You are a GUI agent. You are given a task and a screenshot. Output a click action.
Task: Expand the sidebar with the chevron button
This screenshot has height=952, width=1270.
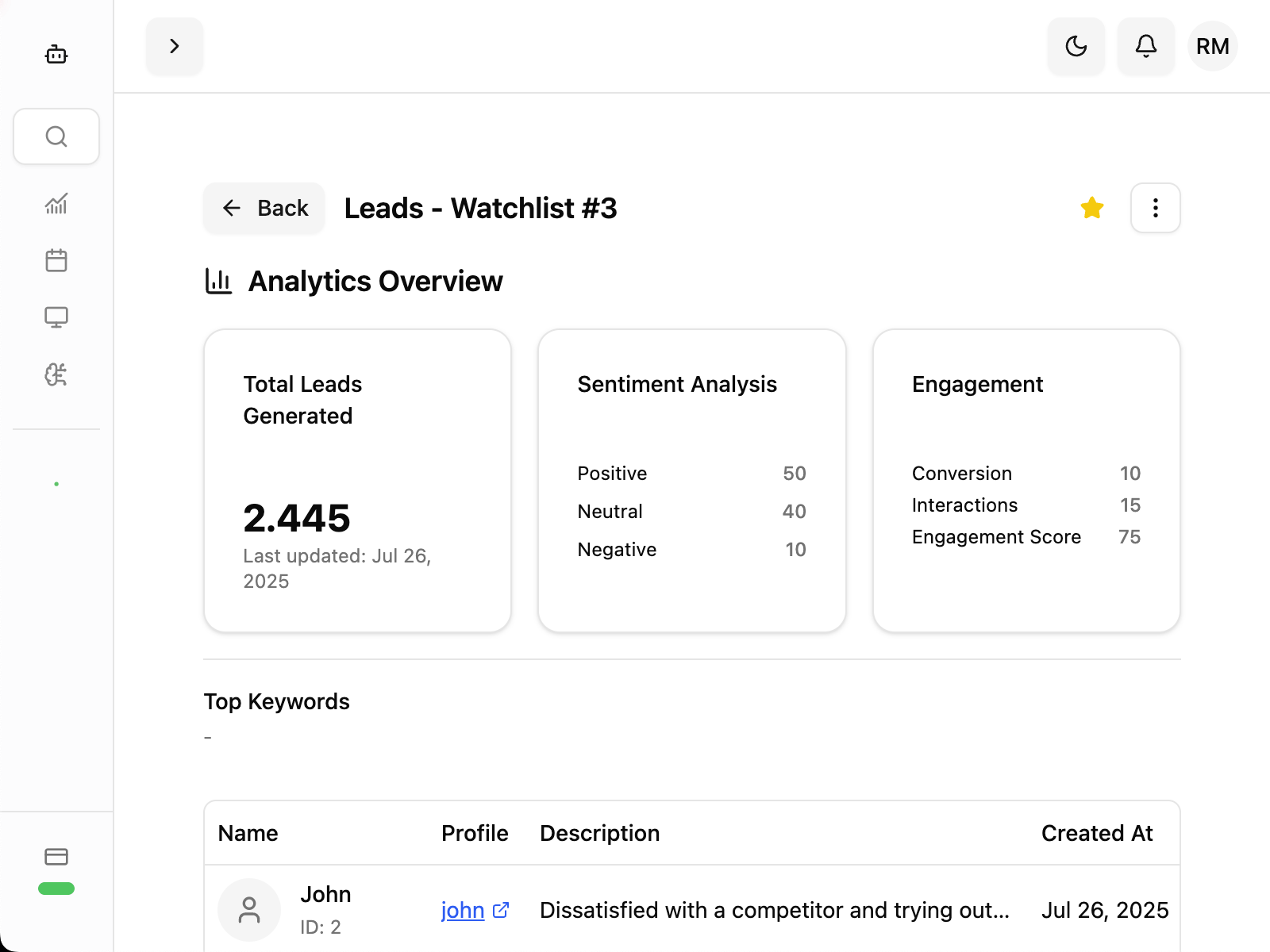coord(174,46)
